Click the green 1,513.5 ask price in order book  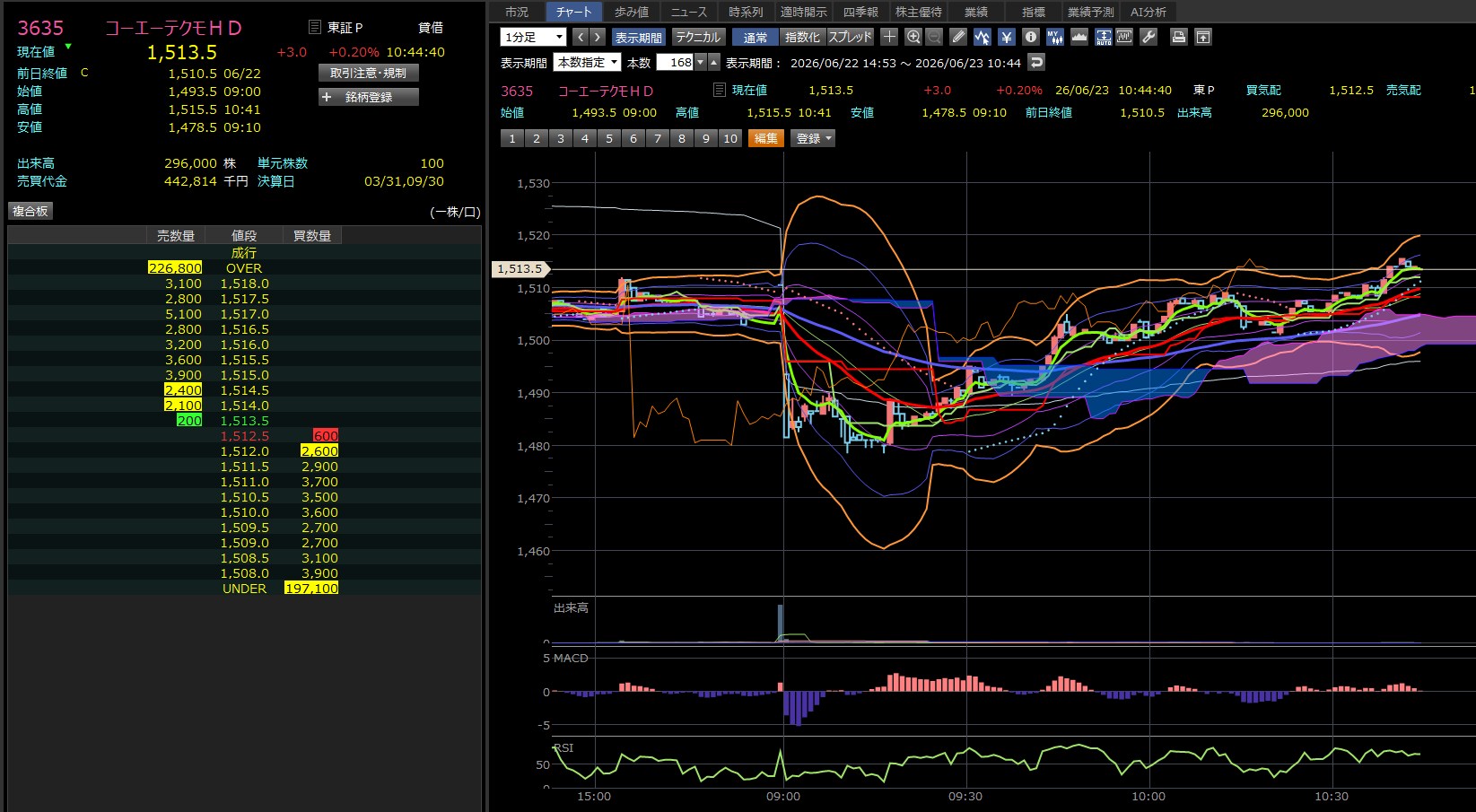245,421
